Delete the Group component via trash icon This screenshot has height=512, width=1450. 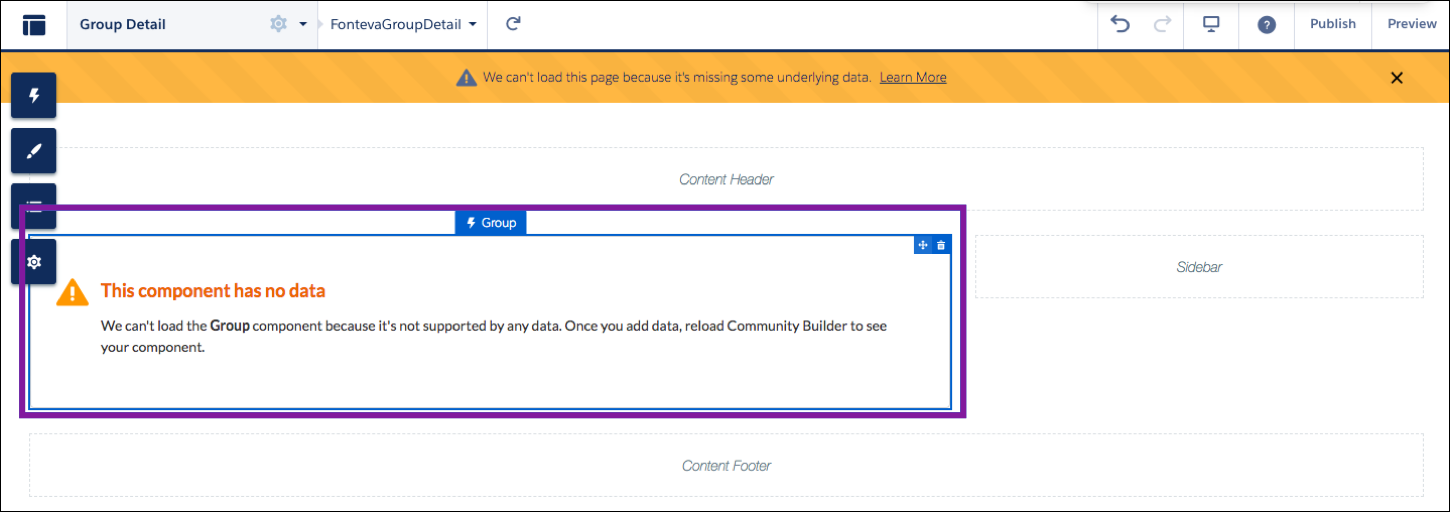pyautogui.click(x=941, y=245)
